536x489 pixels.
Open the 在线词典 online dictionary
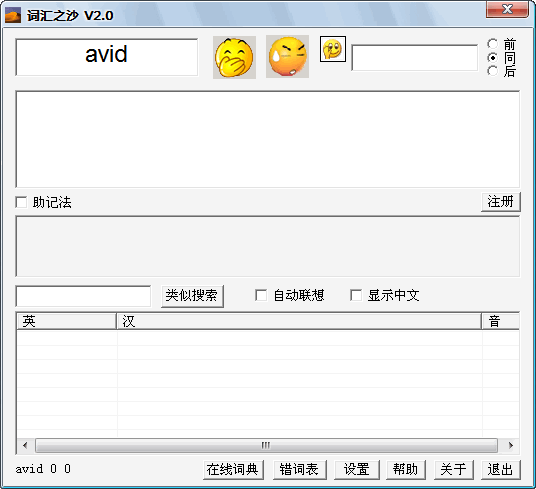233,470
